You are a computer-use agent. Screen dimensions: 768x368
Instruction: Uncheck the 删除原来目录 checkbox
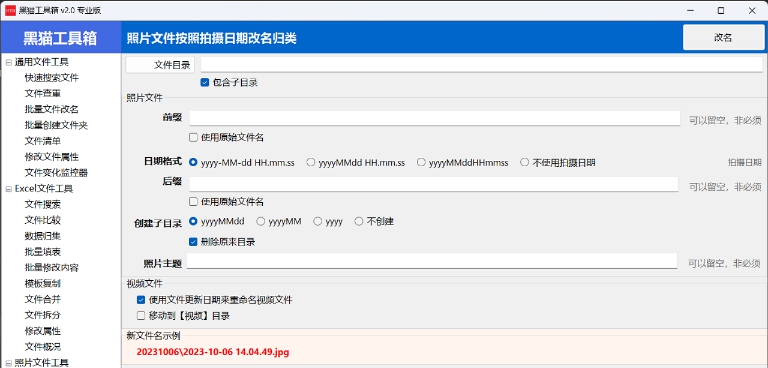[x=193, y=242]
